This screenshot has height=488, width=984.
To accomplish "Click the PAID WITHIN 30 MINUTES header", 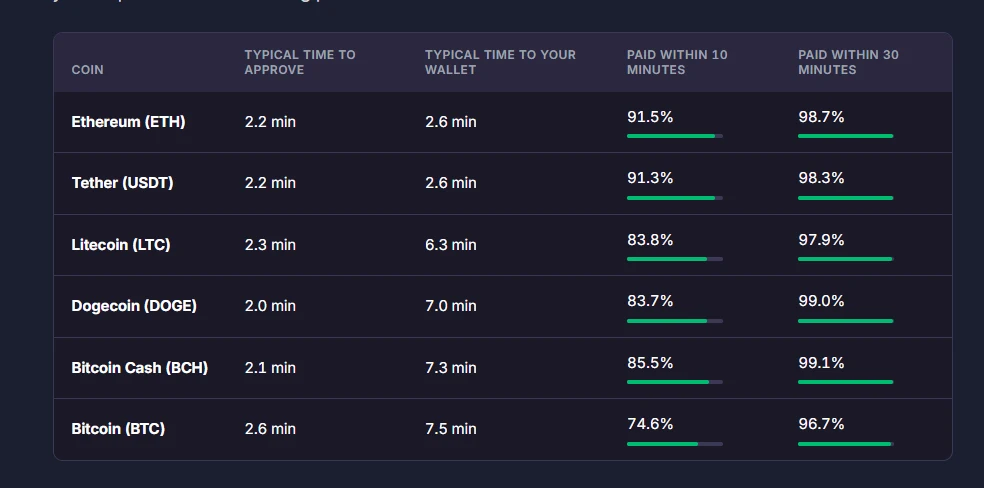I will click(848, 62).
